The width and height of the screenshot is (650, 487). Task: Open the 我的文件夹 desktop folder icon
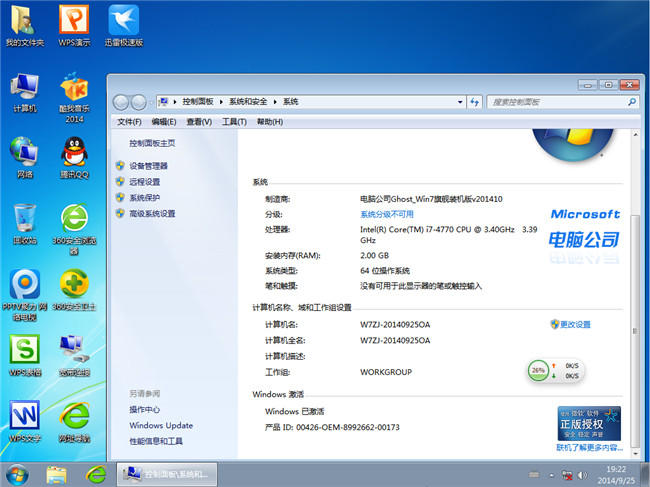[x=24, y=26]
